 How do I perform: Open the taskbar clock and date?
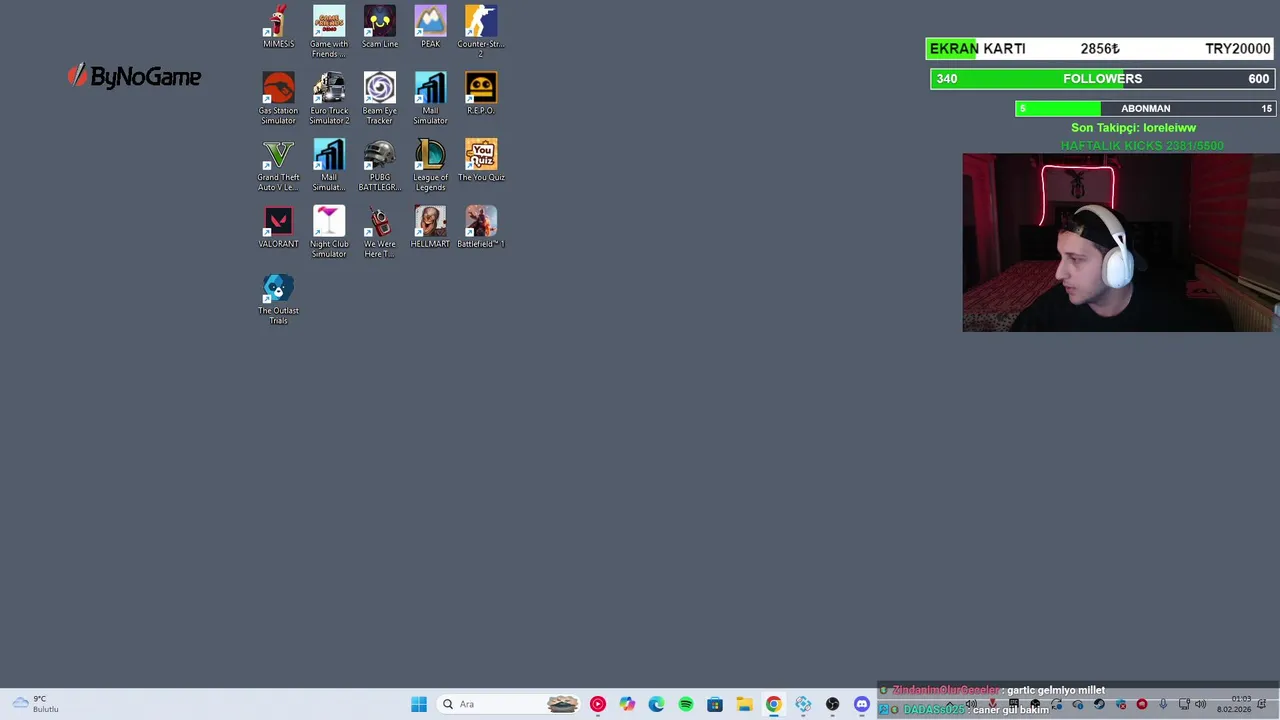1234,704
